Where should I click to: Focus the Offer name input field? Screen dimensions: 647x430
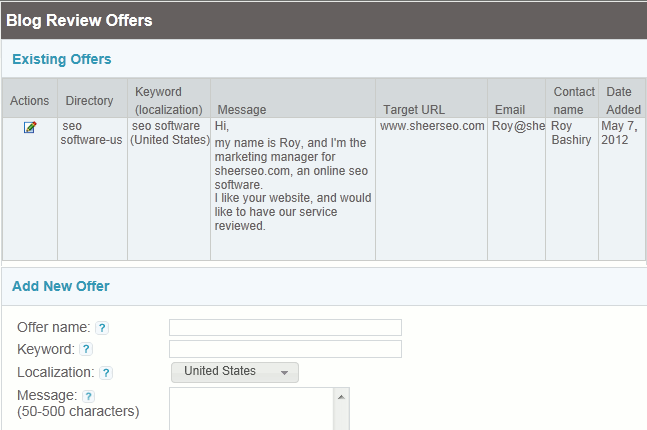pyautogui.click(x=285, y=327)
